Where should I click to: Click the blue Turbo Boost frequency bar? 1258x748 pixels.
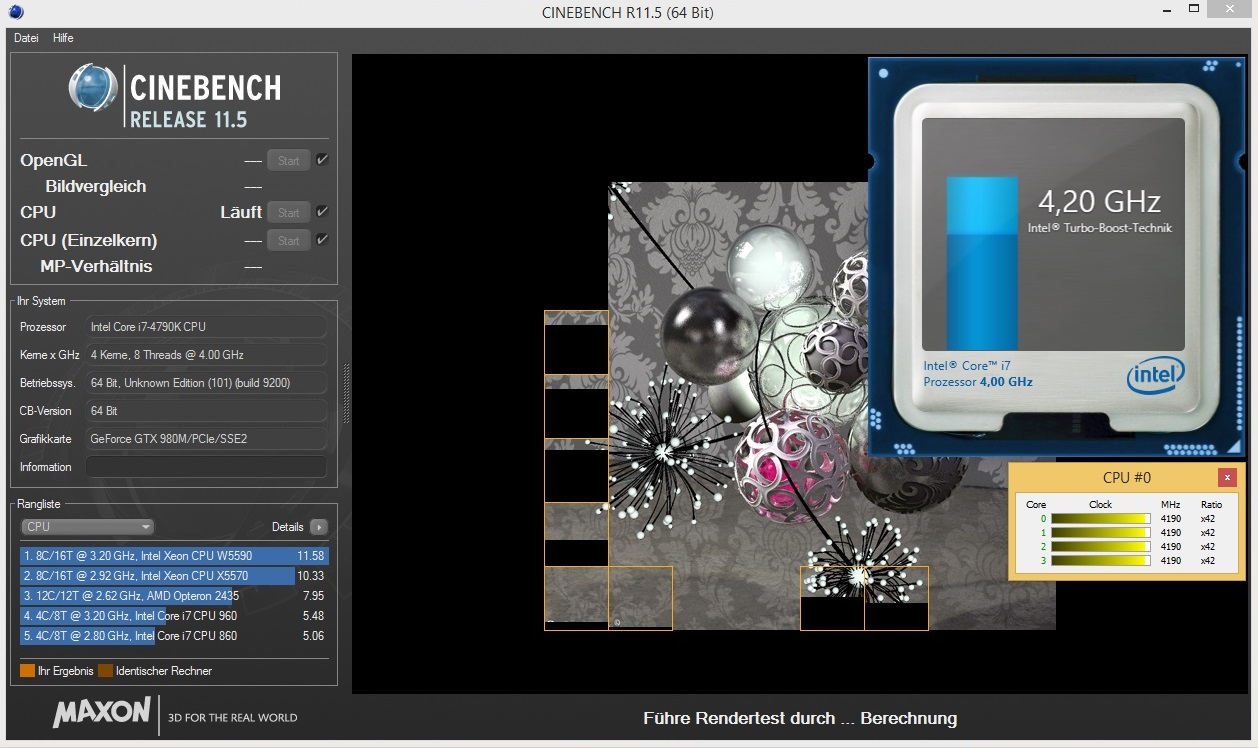pyautogui.click(x=982, y=263)
